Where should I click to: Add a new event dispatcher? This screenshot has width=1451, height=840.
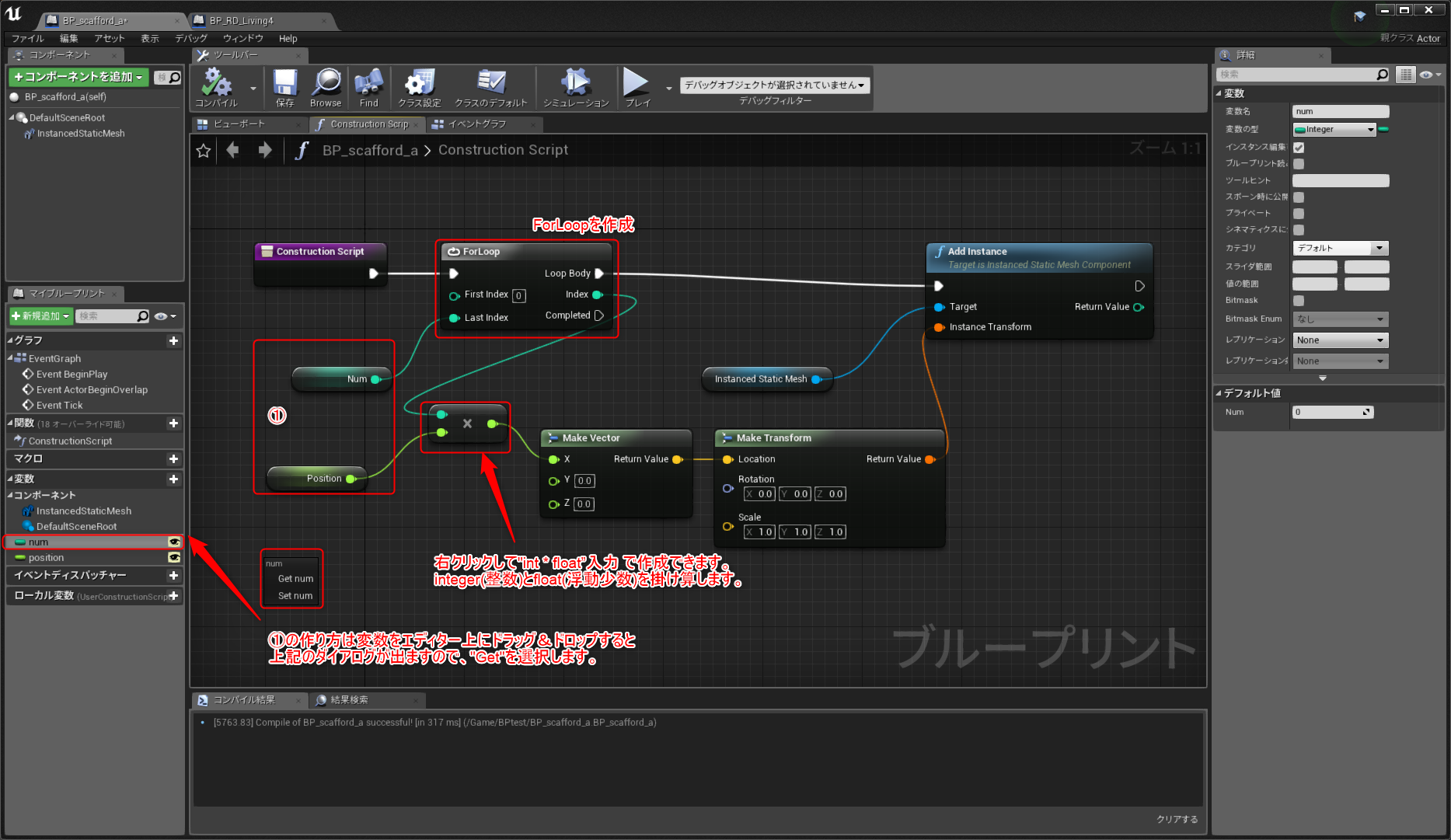click(x=173, y=576)
